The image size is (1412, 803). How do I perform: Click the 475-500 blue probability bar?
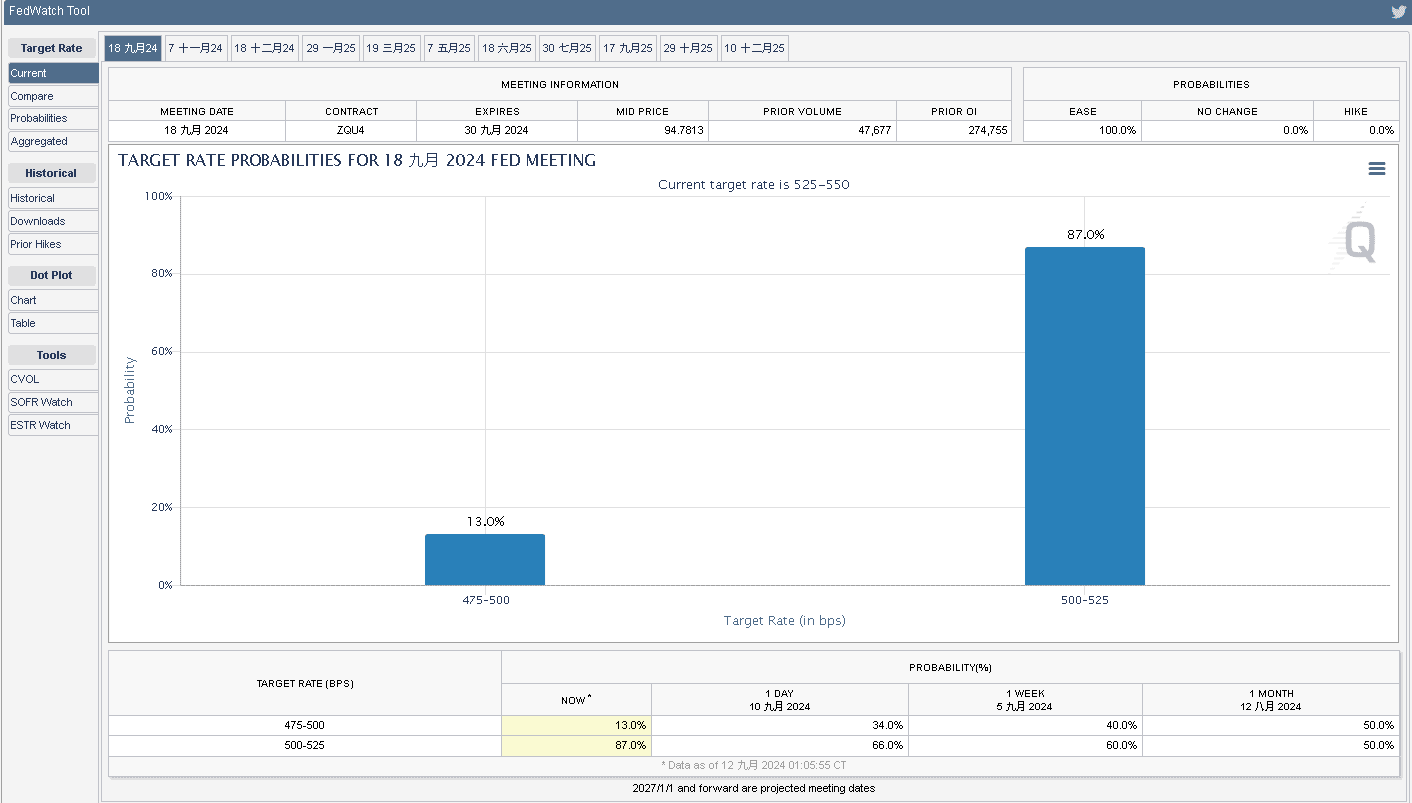point(485,560)
